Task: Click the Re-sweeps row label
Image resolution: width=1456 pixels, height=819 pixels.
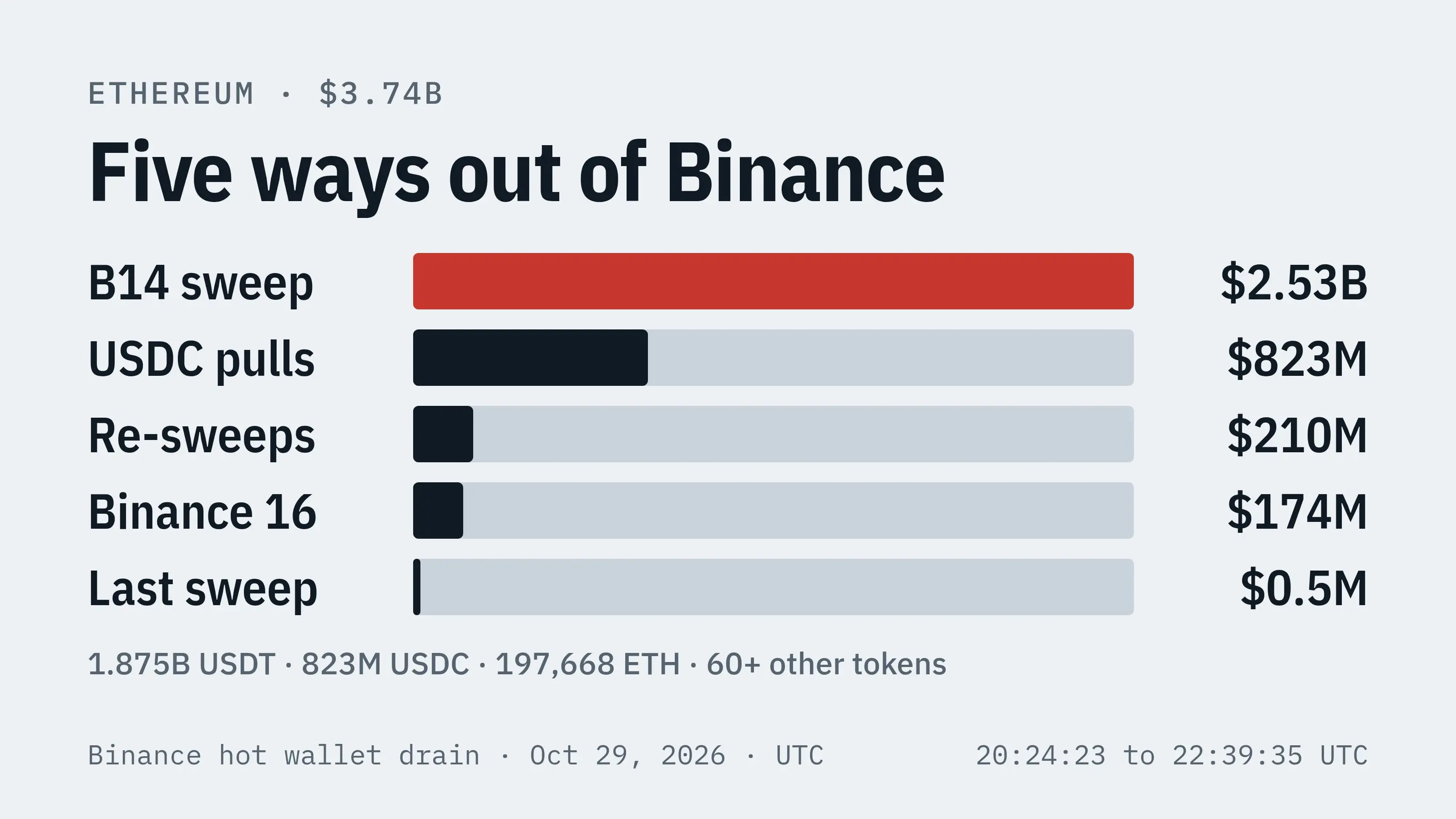Action: 202,436
